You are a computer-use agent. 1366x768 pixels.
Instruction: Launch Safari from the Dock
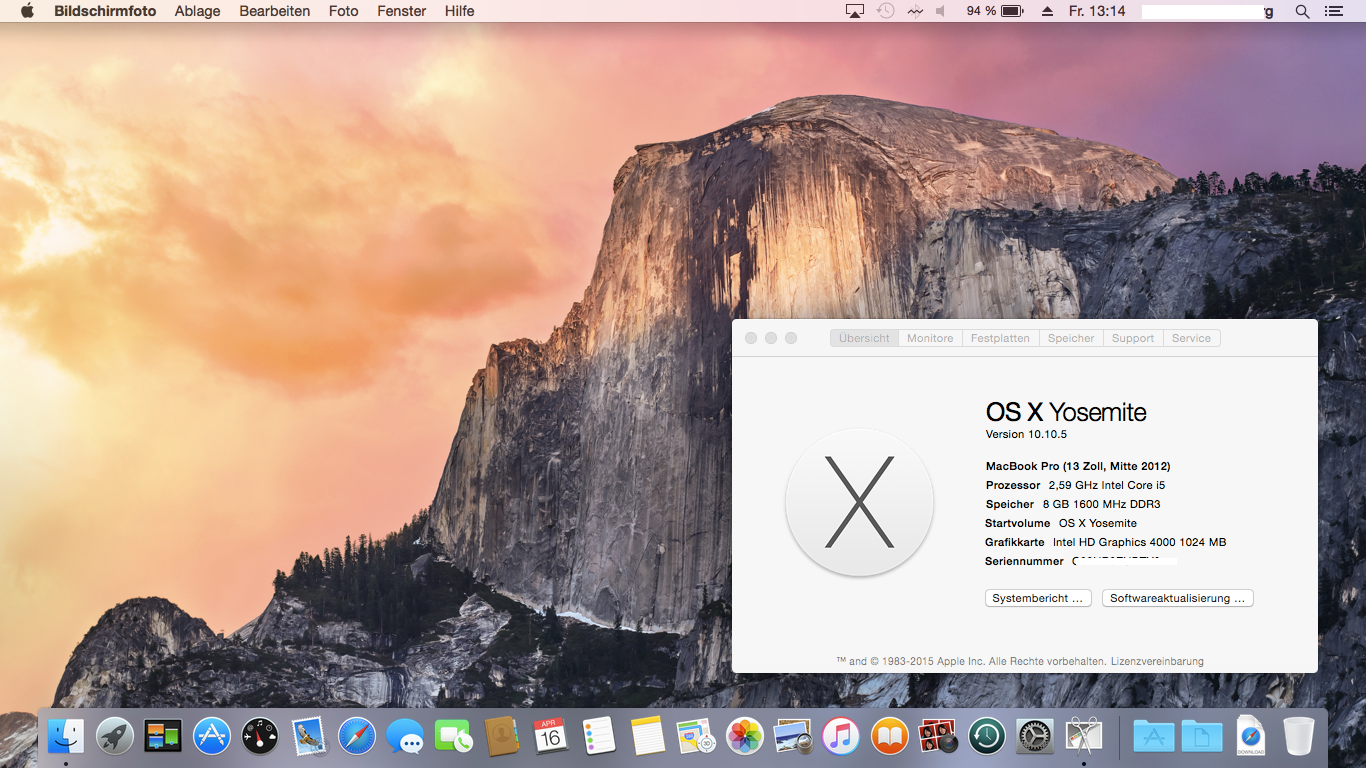click(356, 737)
